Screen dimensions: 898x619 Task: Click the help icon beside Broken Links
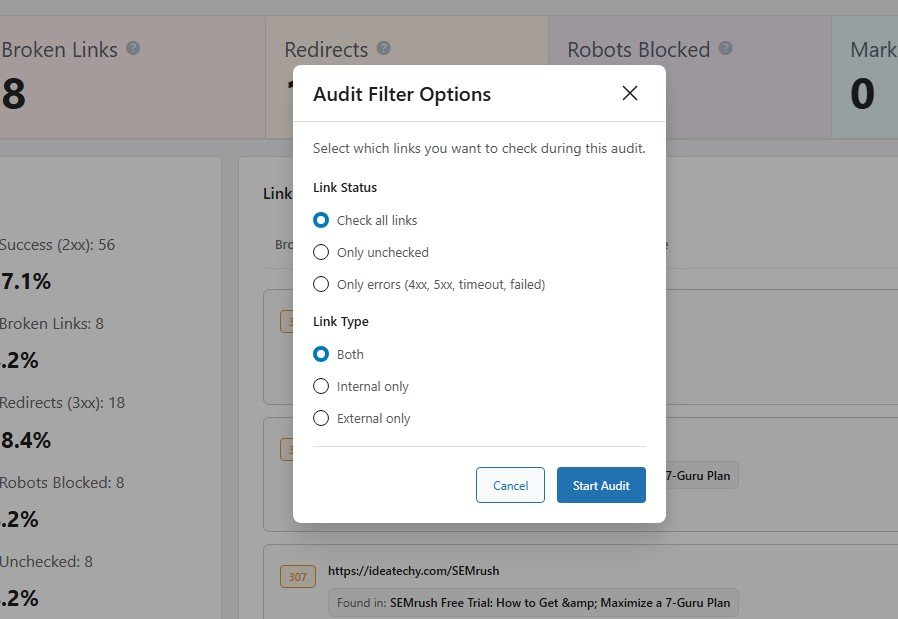point(133,48)
